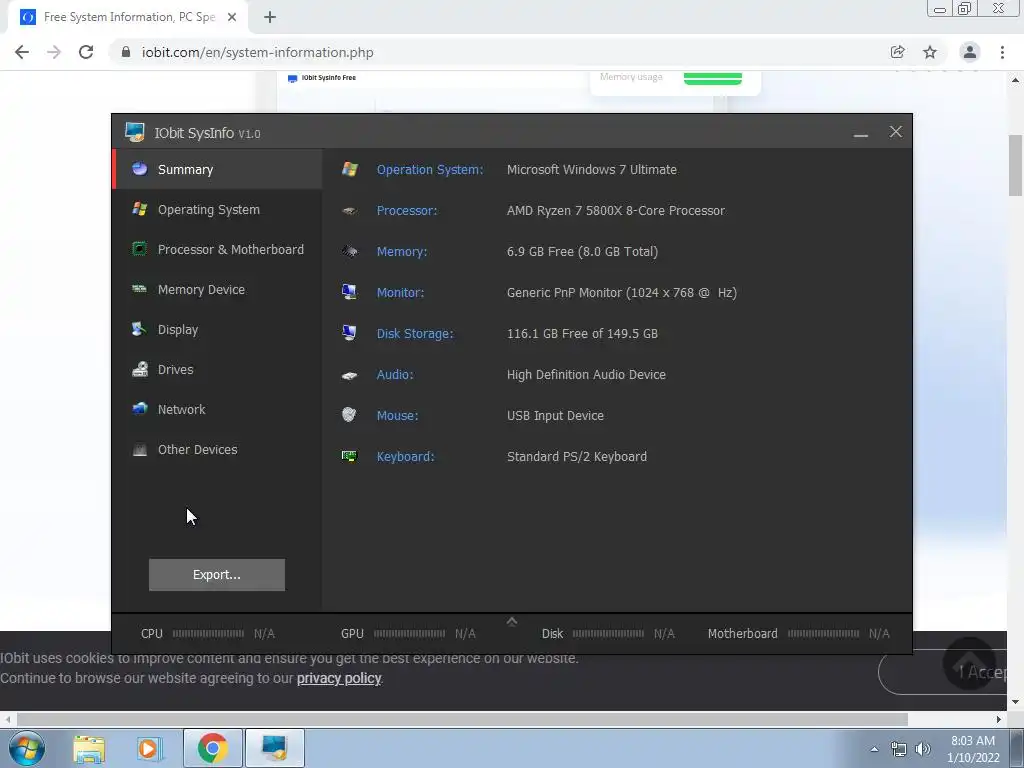Click the CPU temperature gauge bar

[x=208, y=633]
